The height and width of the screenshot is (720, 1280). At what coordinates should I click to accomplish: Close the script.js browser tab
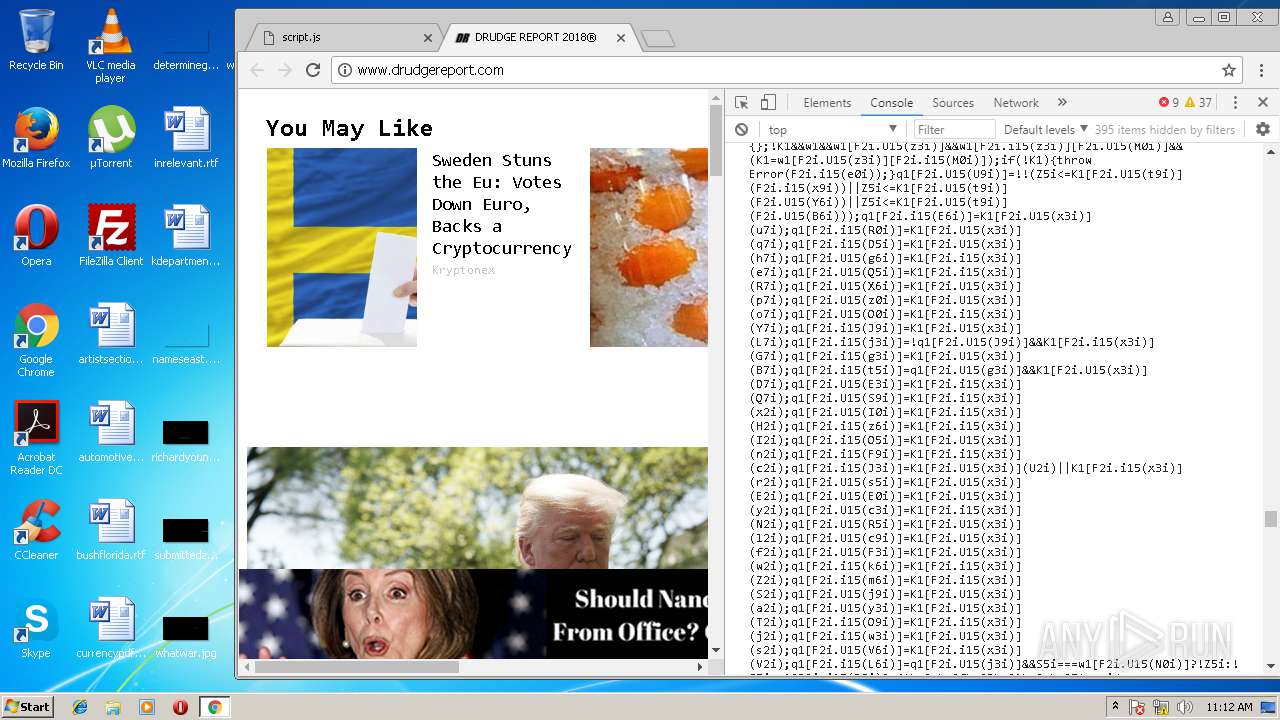pyautogui.click(x=428, y=38)
